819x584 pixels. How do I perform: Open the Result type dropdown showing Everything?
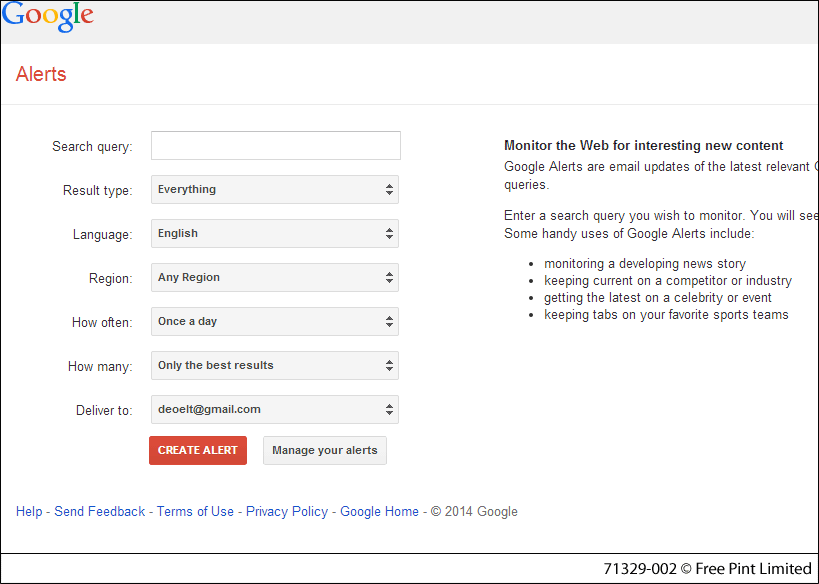(275, 190)
